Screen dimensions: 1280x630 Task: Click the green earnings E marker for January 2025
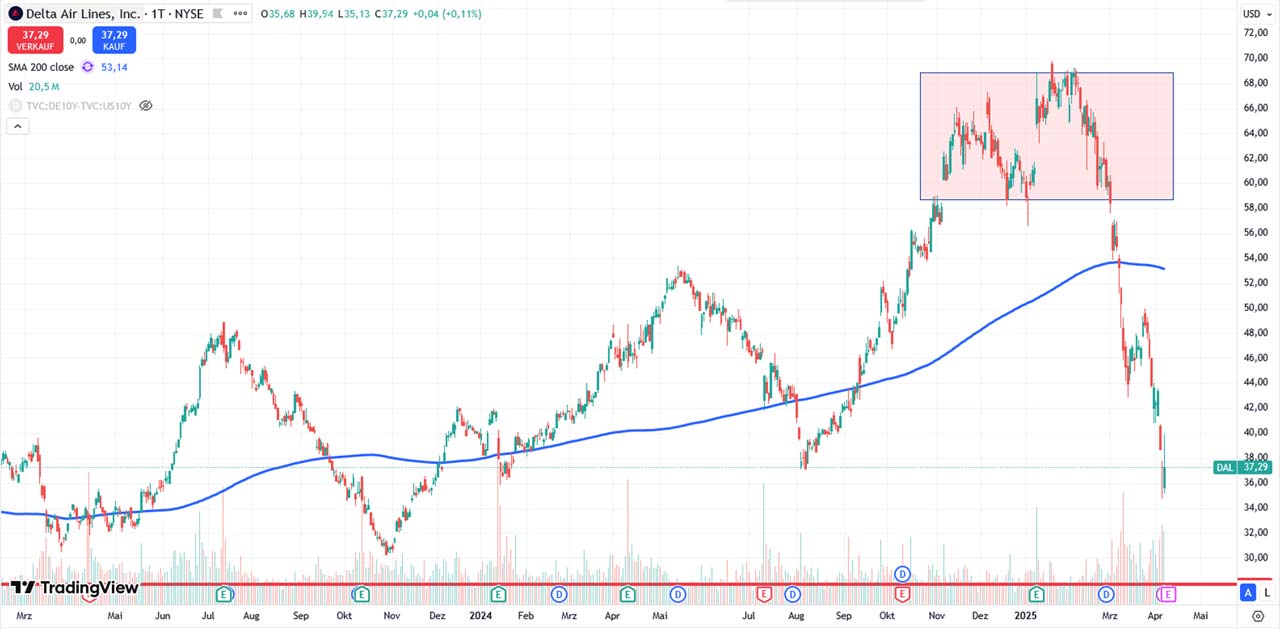(x=1037, y=594)
